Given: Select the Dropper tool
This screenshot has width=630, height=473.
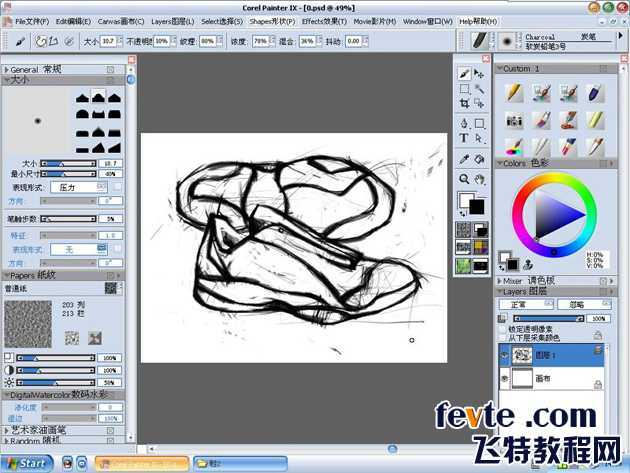Looking at the screenshot, I should 464,160.
